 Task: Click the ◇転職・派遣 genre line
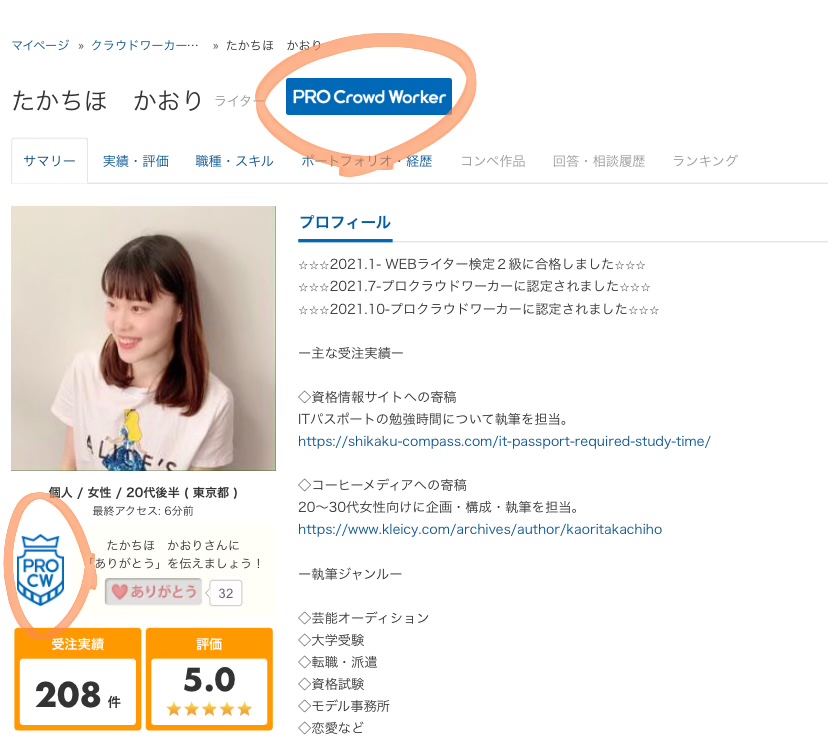337,662
